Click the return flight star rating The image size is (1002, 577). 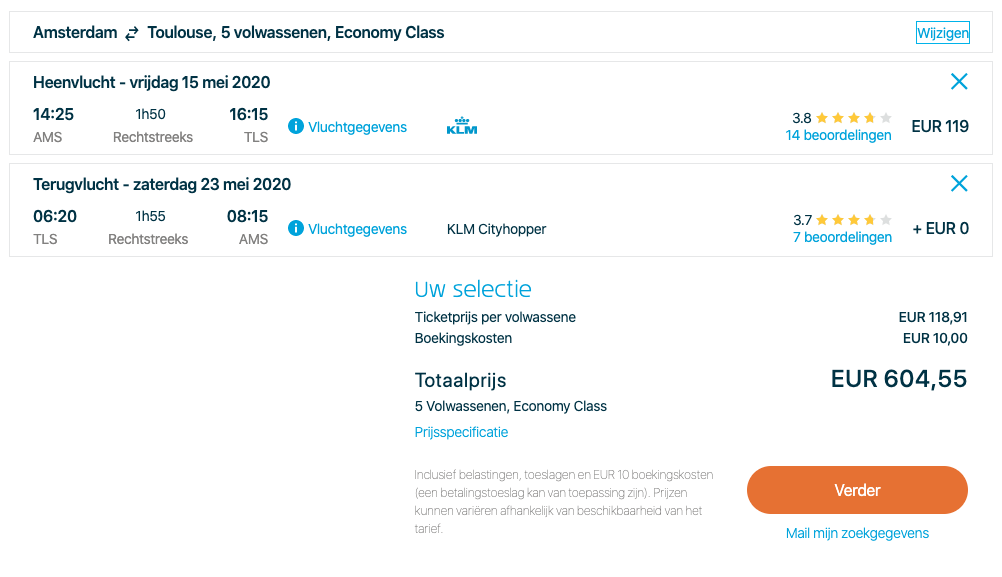853,220
